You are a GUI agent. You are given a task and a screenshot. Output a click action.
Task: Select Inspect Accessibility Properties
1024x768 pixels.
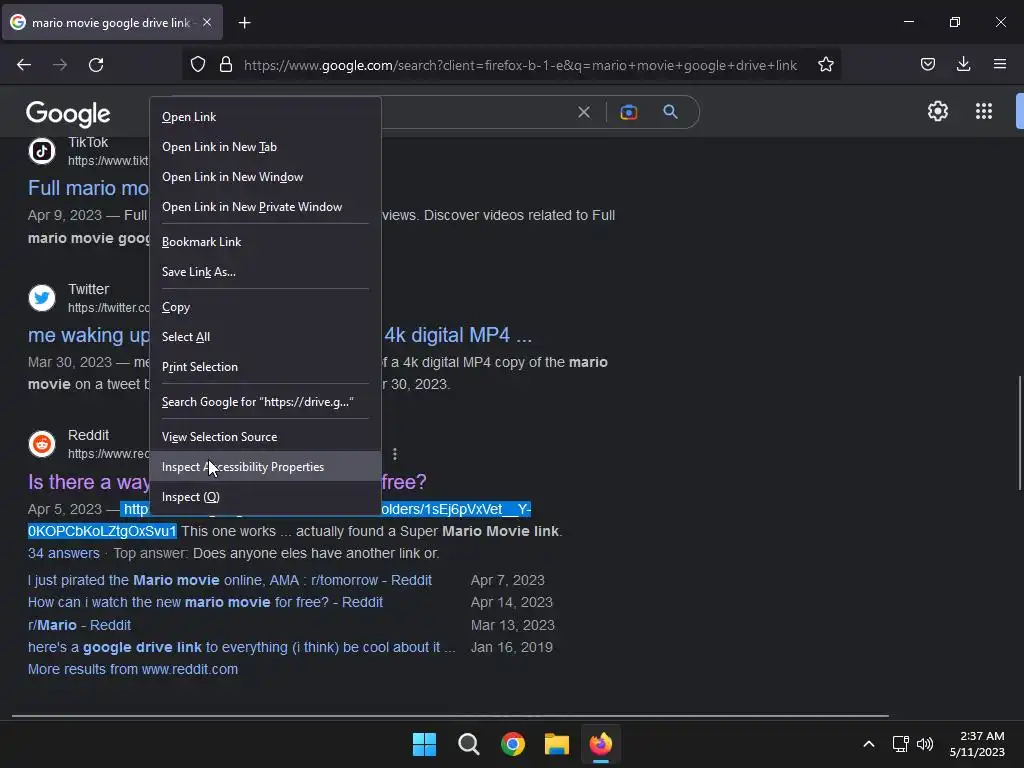click(265, 467)
